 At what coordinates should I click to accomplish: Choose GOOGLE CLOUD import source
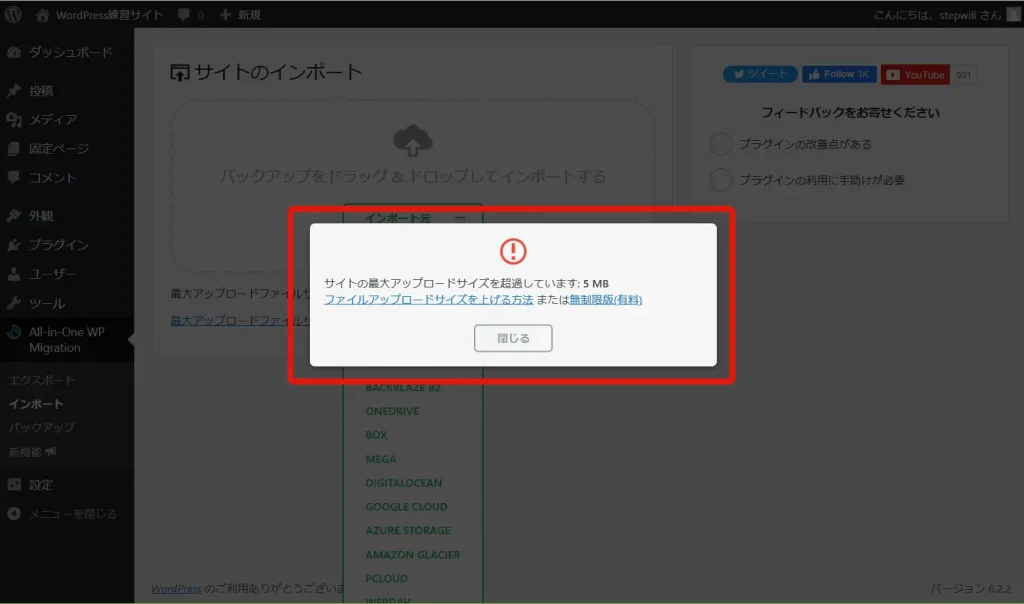point(406,507)
